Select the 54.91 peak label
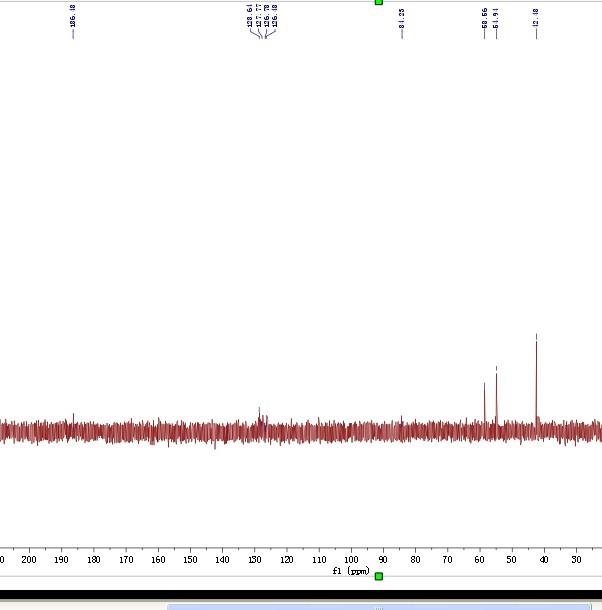602x610 pixels. (496, 18)
